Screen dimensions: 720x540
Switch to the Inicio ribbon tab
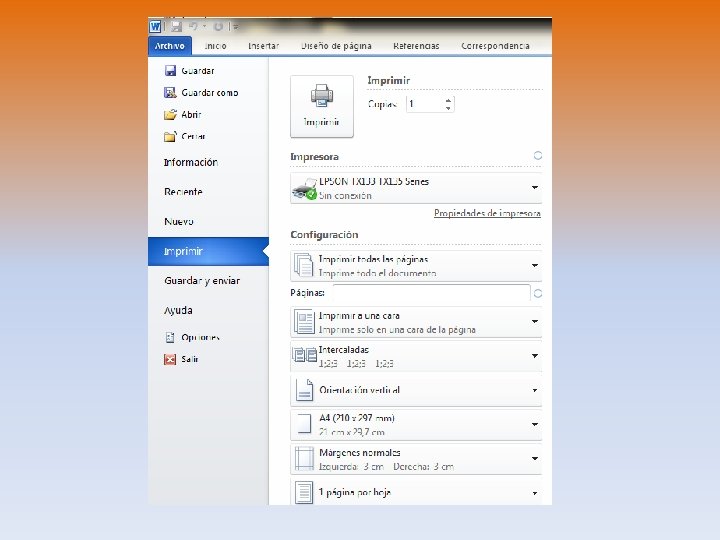215,46
